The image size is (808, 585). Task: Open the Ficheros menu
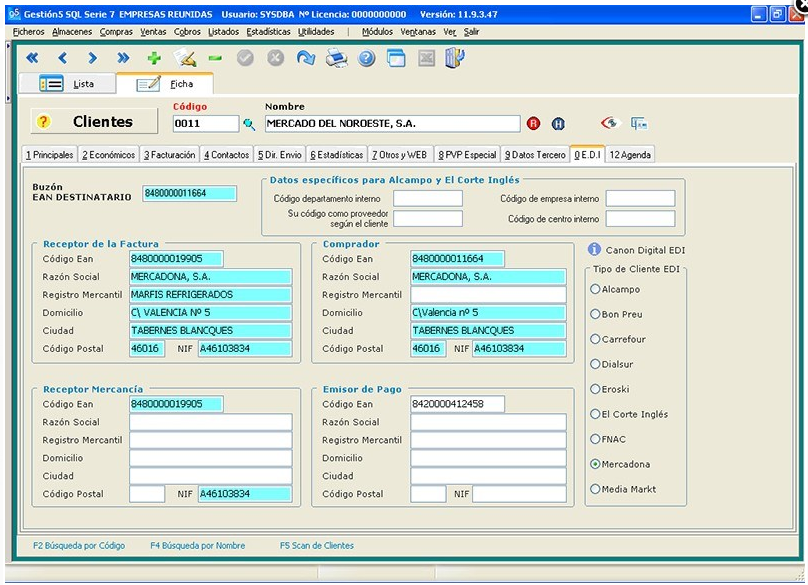tap(29, 32)
